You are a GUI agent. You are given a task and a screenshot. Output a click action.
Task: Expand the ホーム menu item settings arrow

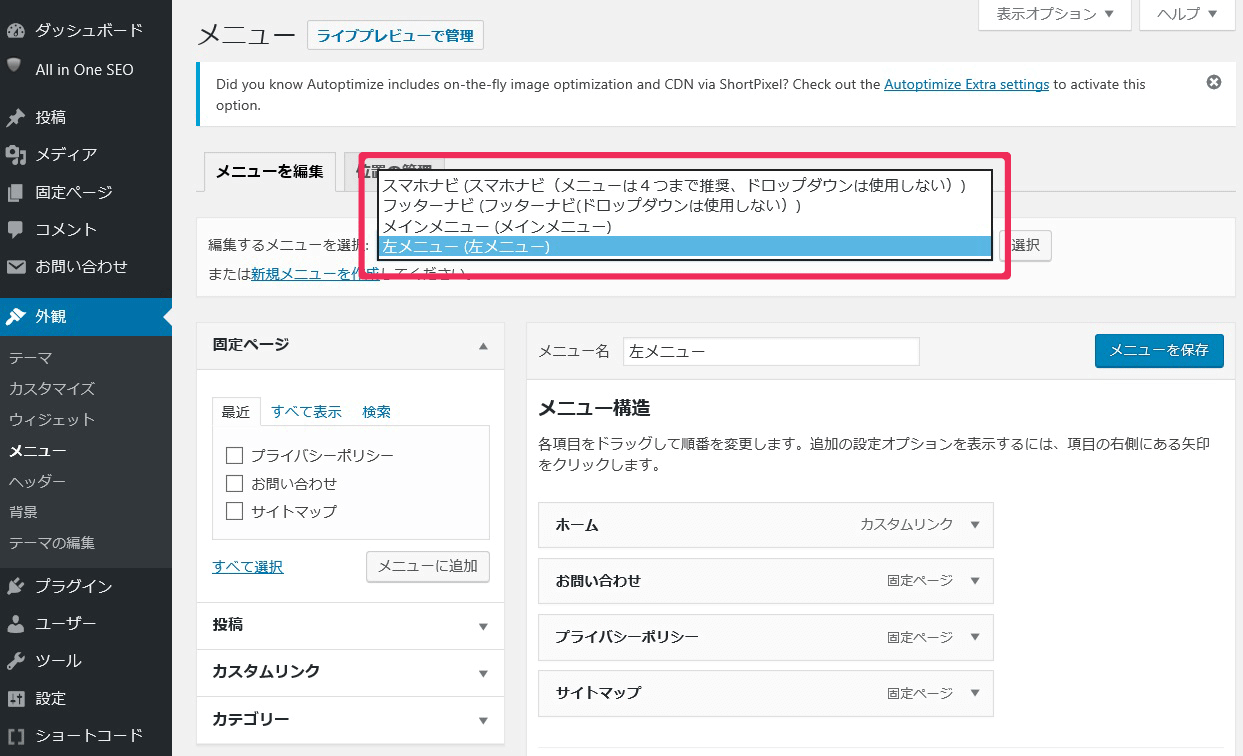[x=975, y=525]
